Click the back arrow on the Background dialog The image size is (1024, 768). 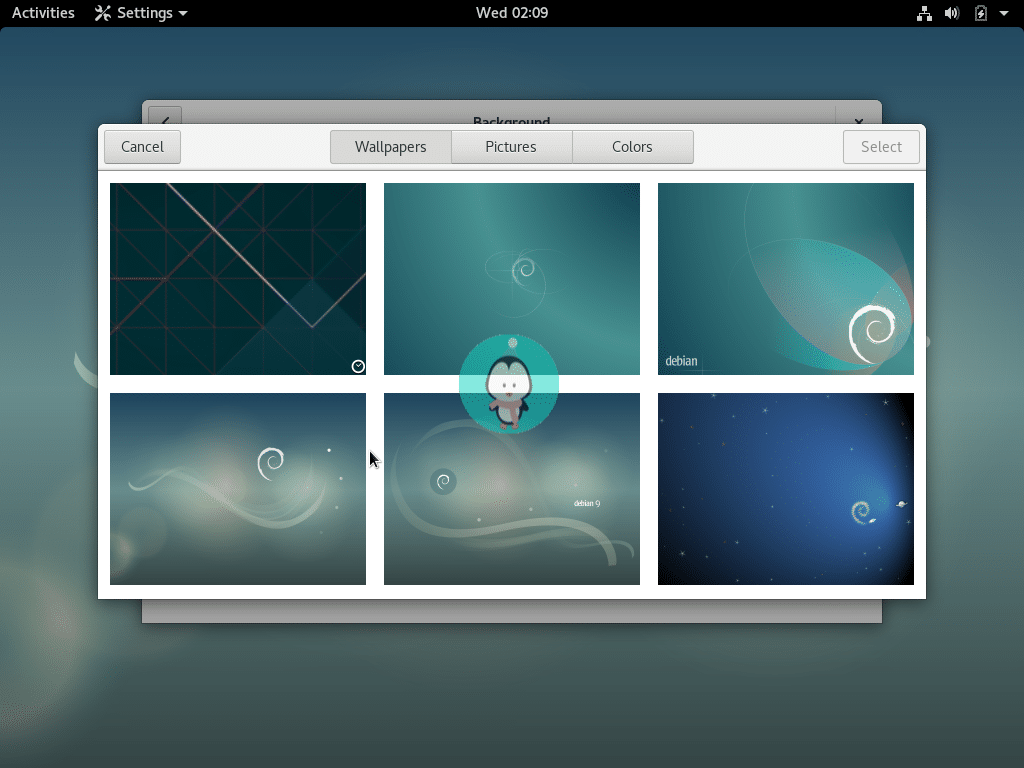pos(164,121)
